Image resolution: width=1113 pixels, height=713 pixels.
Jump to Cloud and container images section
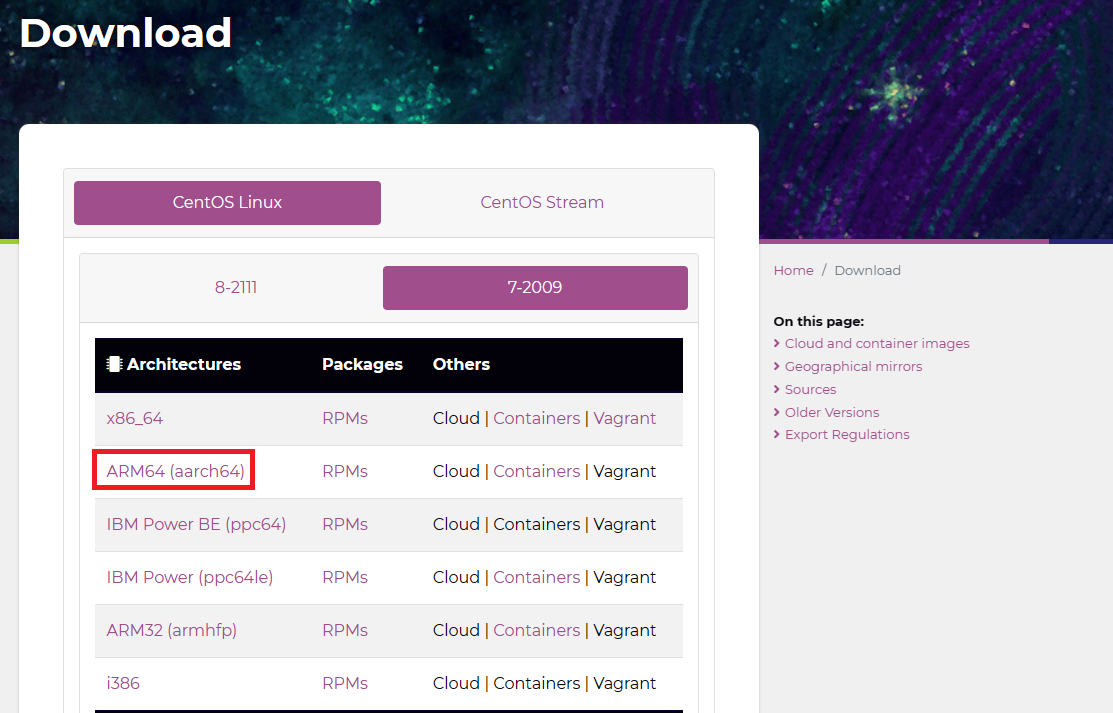pyautogui.click(x=877, y=344)
